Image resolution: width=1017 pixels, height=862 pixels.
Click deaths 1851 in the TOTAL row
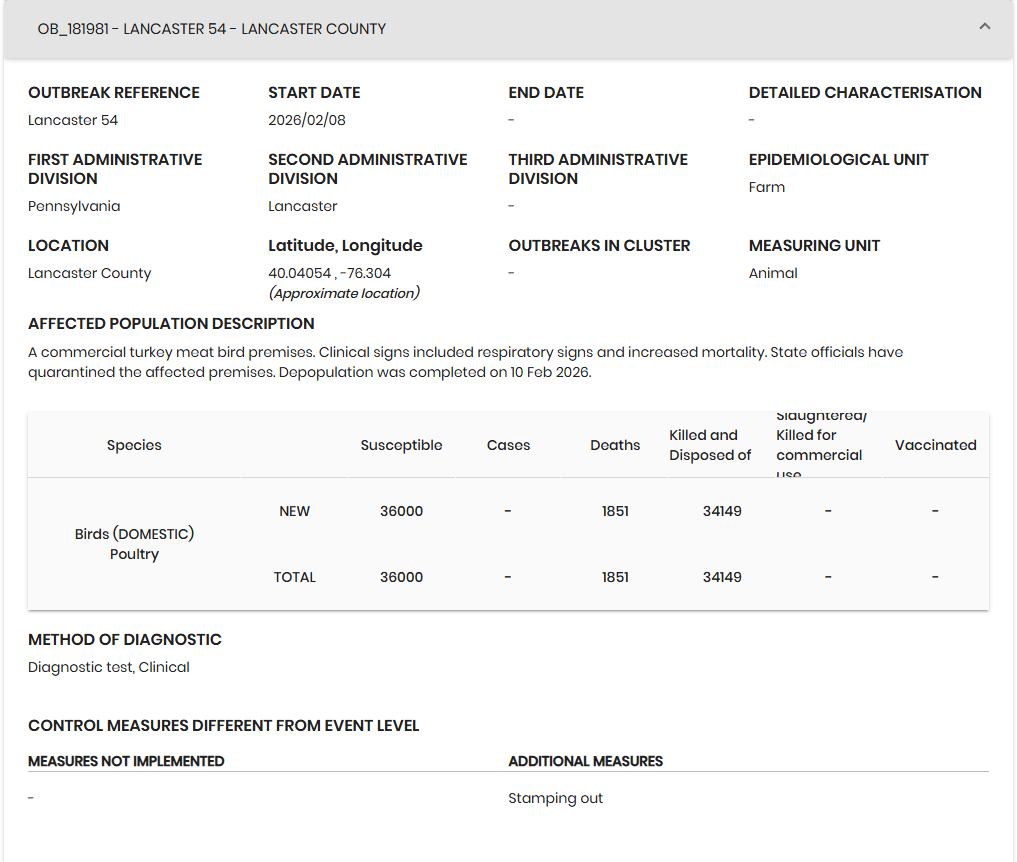(615, 577)
